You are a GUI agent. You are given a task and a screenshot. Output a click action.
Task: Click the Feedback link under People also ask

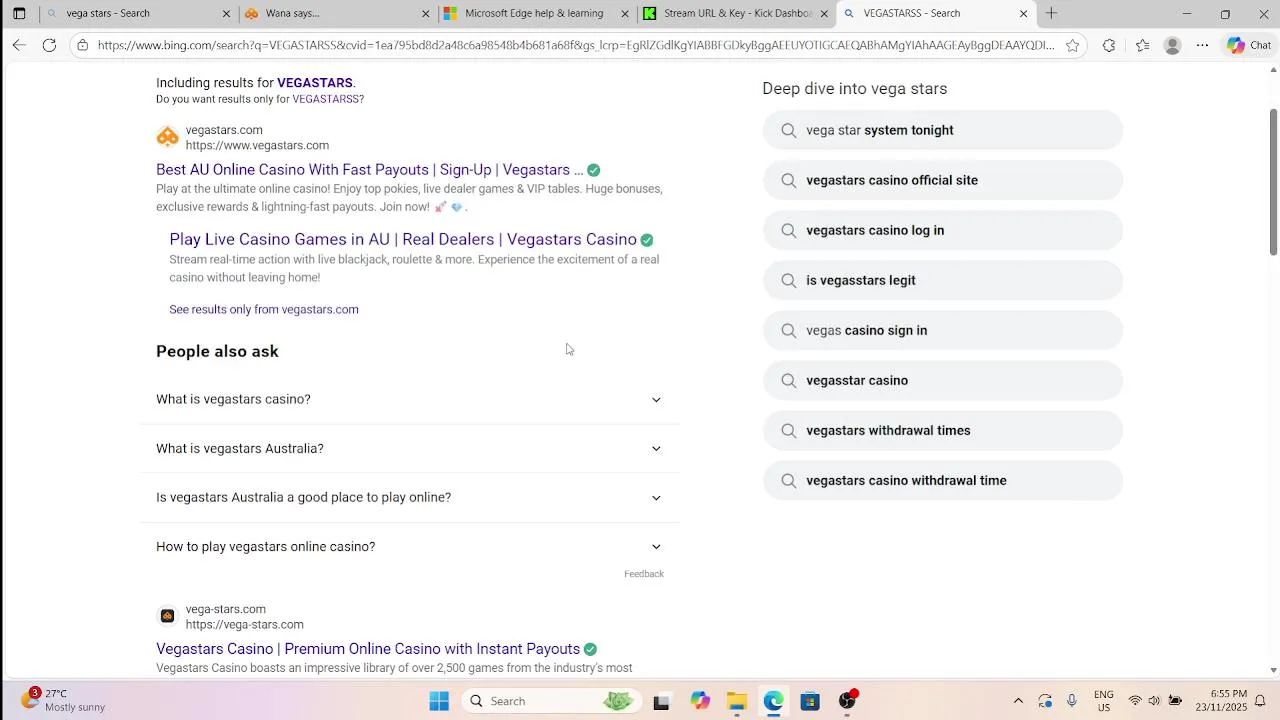644,574
